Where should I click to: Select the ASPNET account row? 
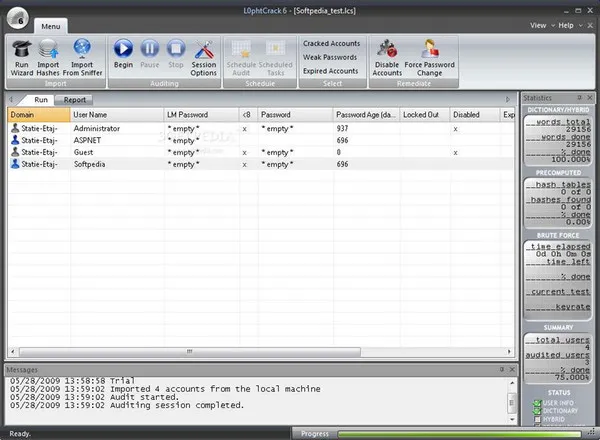tap(261, 140)
